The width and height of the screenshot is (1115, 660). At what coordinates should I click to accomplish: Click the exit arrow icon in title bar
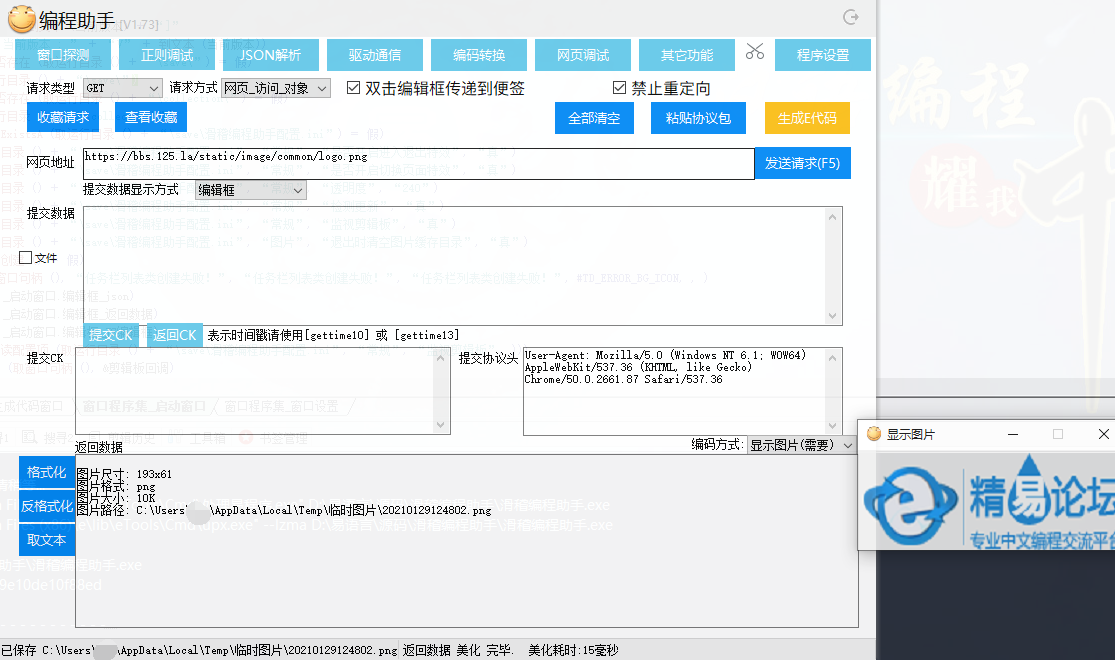(851, 17)
